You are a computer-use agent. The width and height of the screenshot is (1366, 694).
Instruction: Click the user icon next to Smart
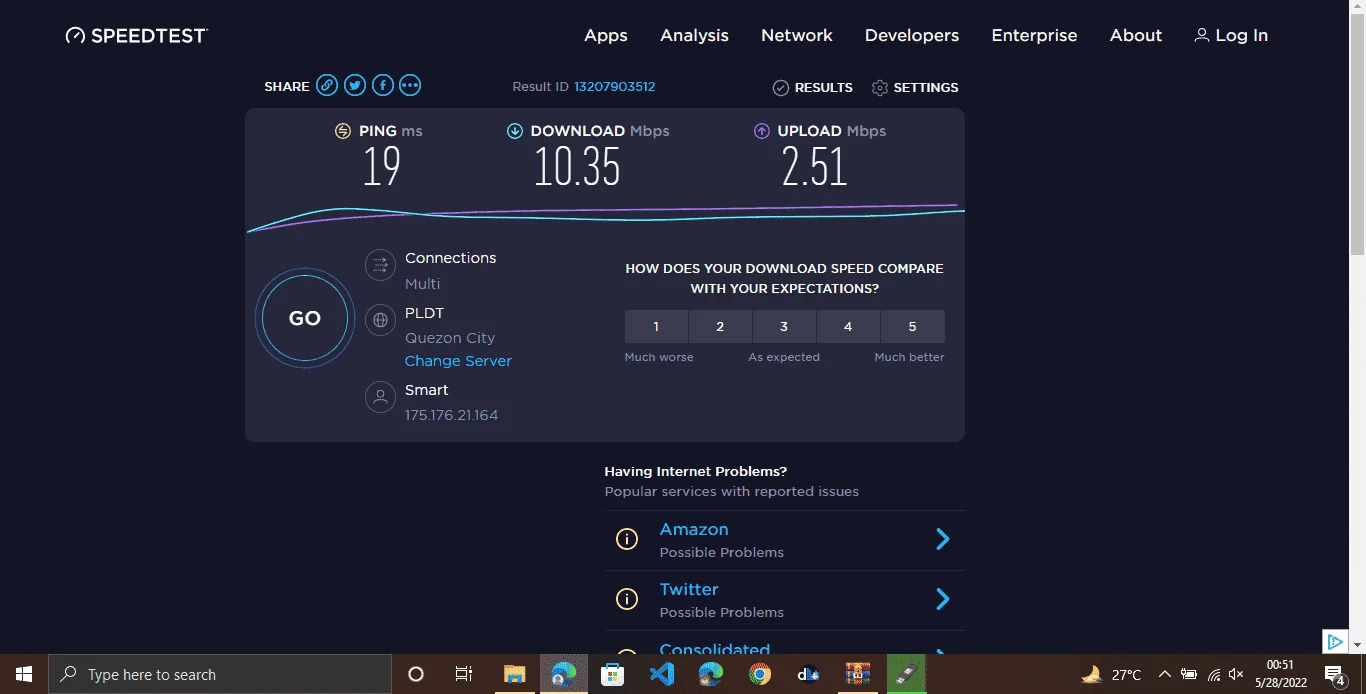click(x=379, y=397)
